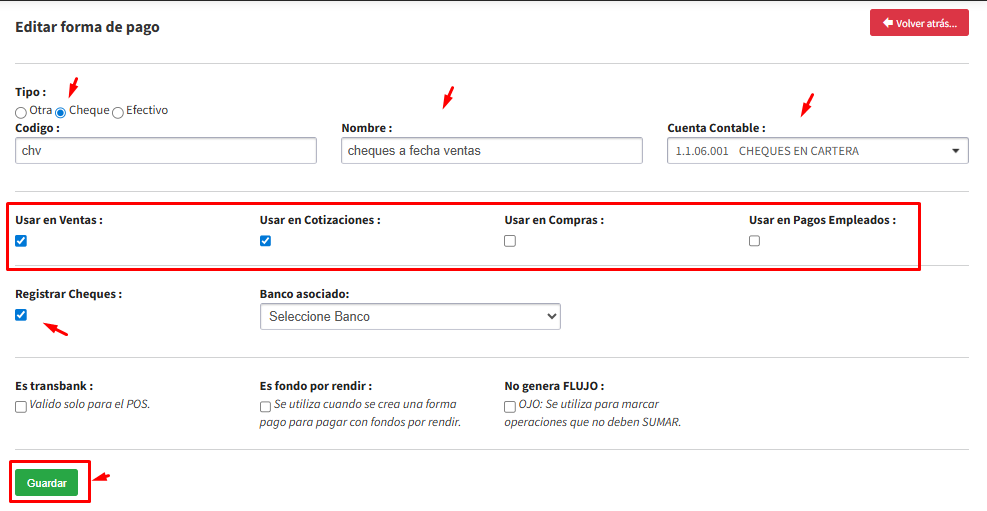Screen dimensions: 987x511
Task: Enable the Es fondo por rendir checkbox
Action: [x=265, y=406]
